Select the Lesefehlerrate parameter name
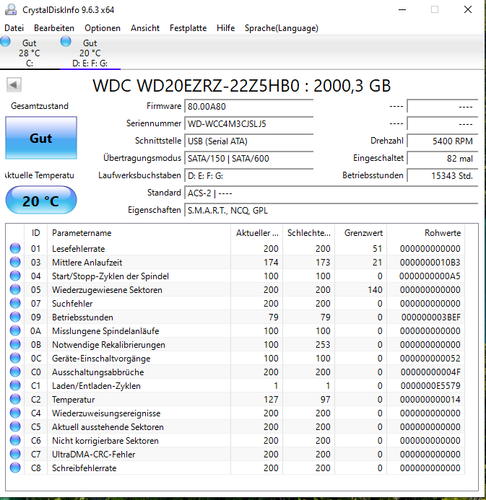486x500 pixels. pos(78,249)
